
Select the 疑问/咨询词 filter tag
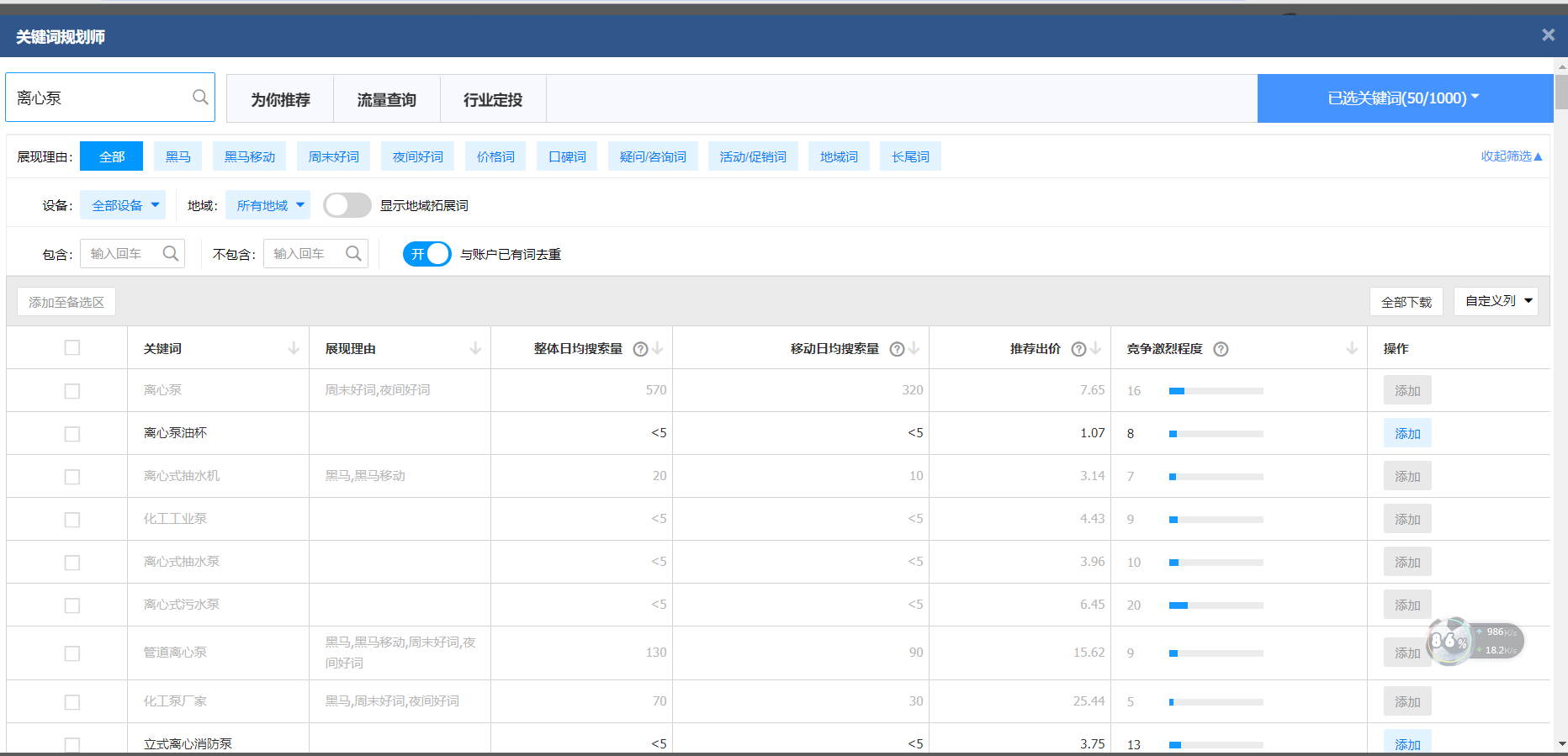653,156
